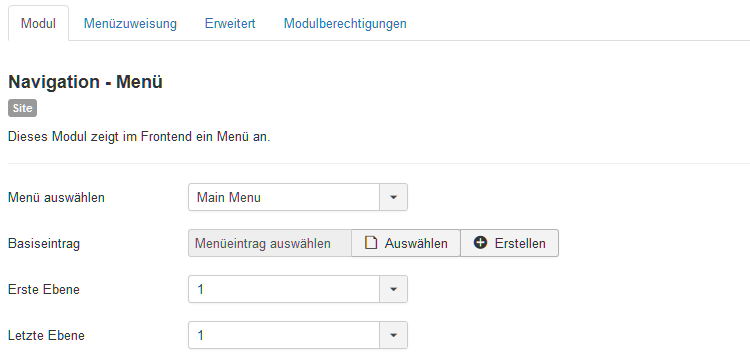750x360 pixels.
Task: Click the plus circle icon on Erstellen
Action: pos(480,243)
